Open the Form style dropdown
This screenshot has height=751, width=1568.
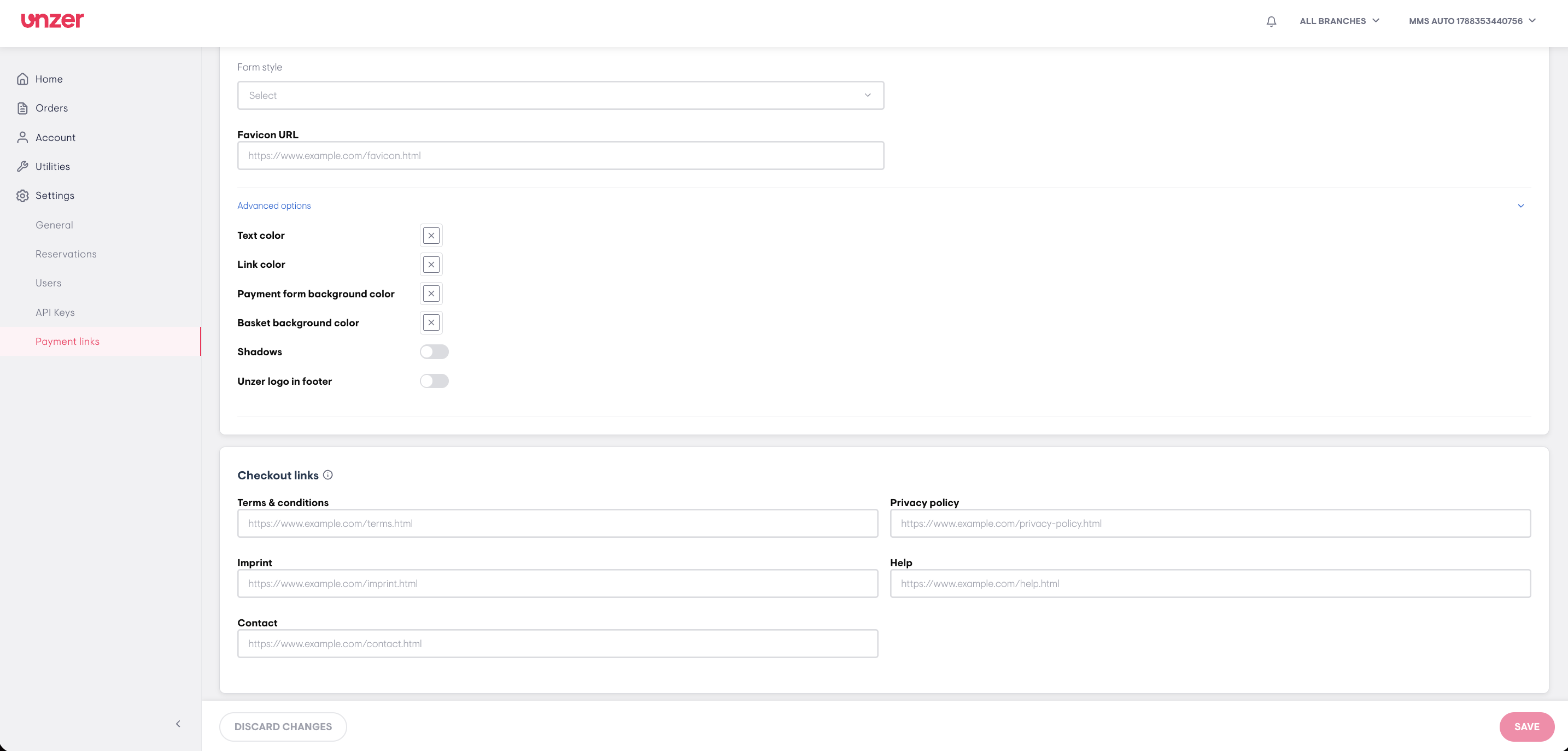point(560,96)
